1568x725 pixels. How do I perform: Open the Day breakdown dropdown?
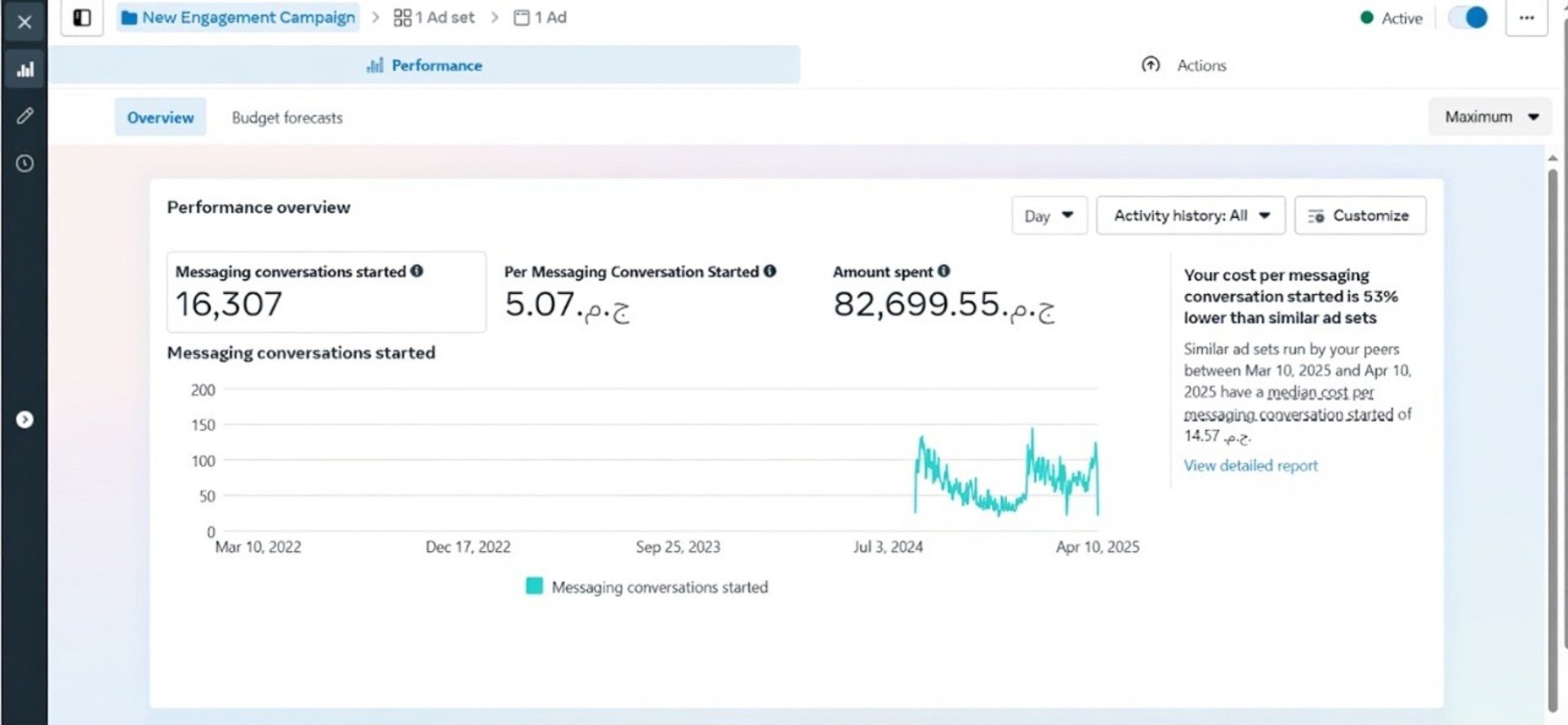tap(1049, 216)
